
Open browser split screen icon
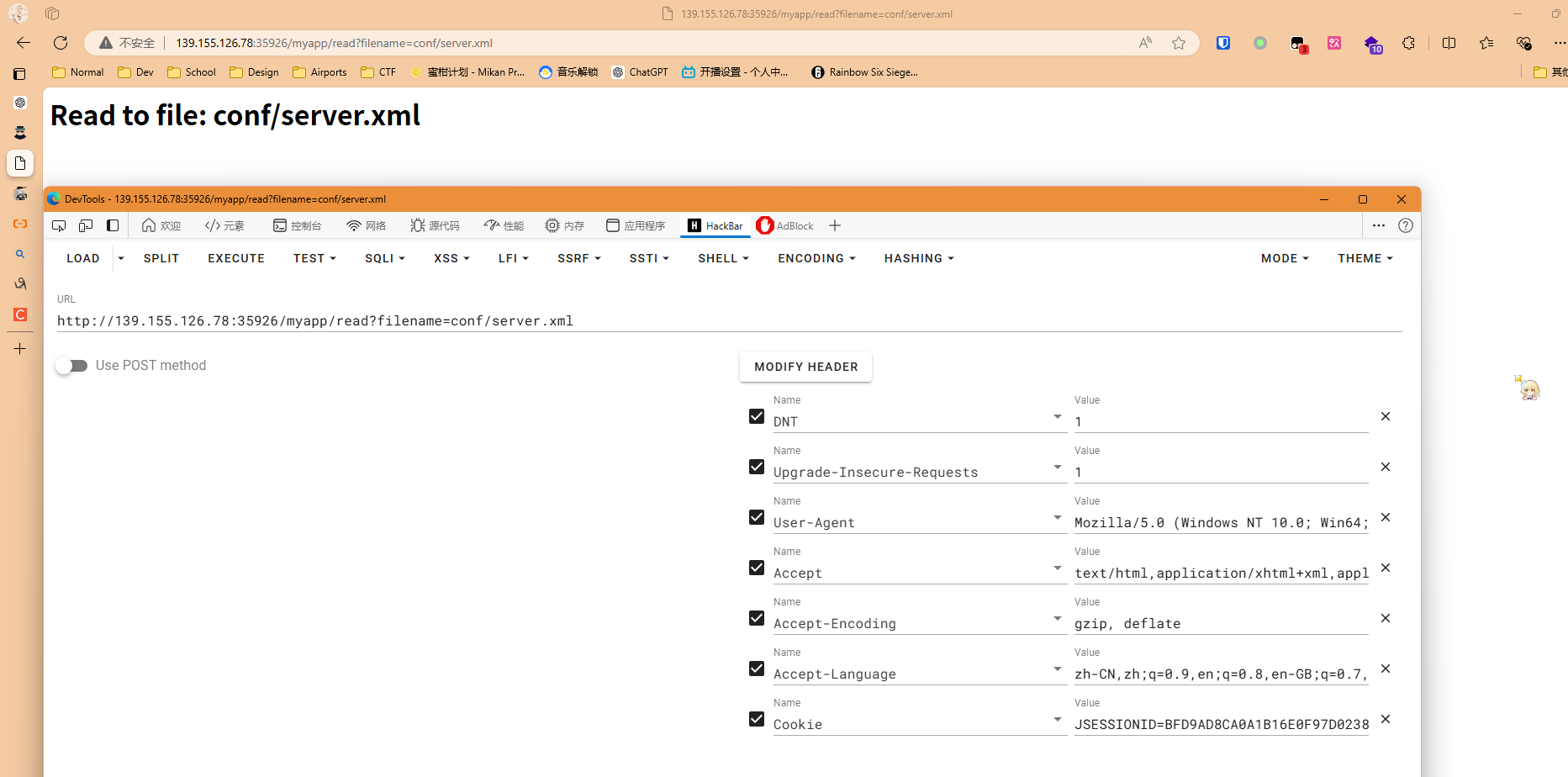click(x=1449, y=43)
